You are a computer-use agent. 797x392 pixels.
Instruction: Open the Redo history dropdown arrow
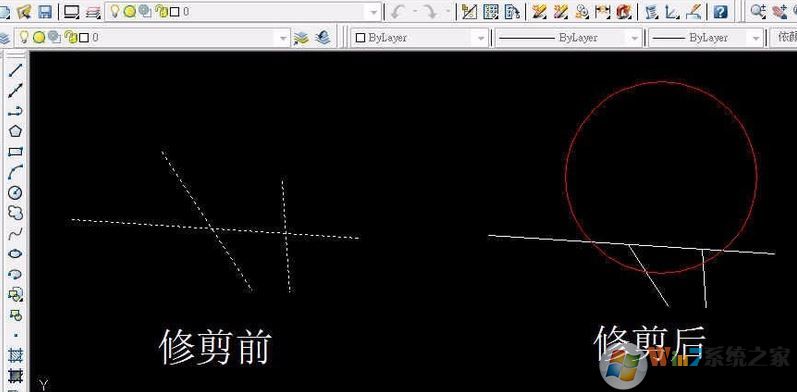448,12
